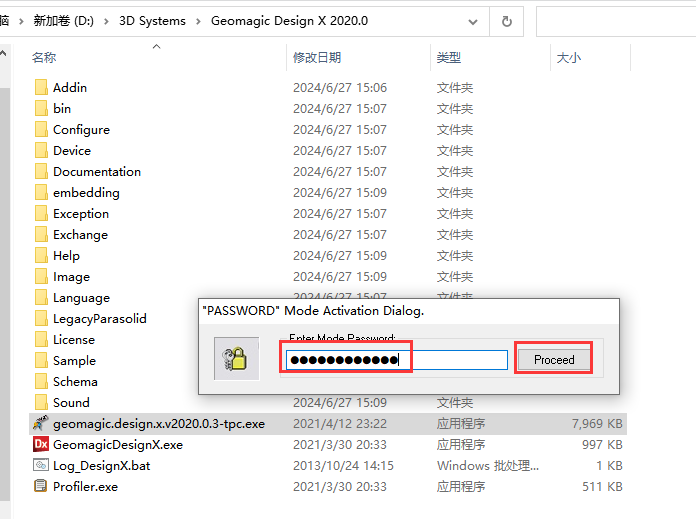
Task: Expand the chevron before 新加卷 (D:)
Action: tap(21, 21)
